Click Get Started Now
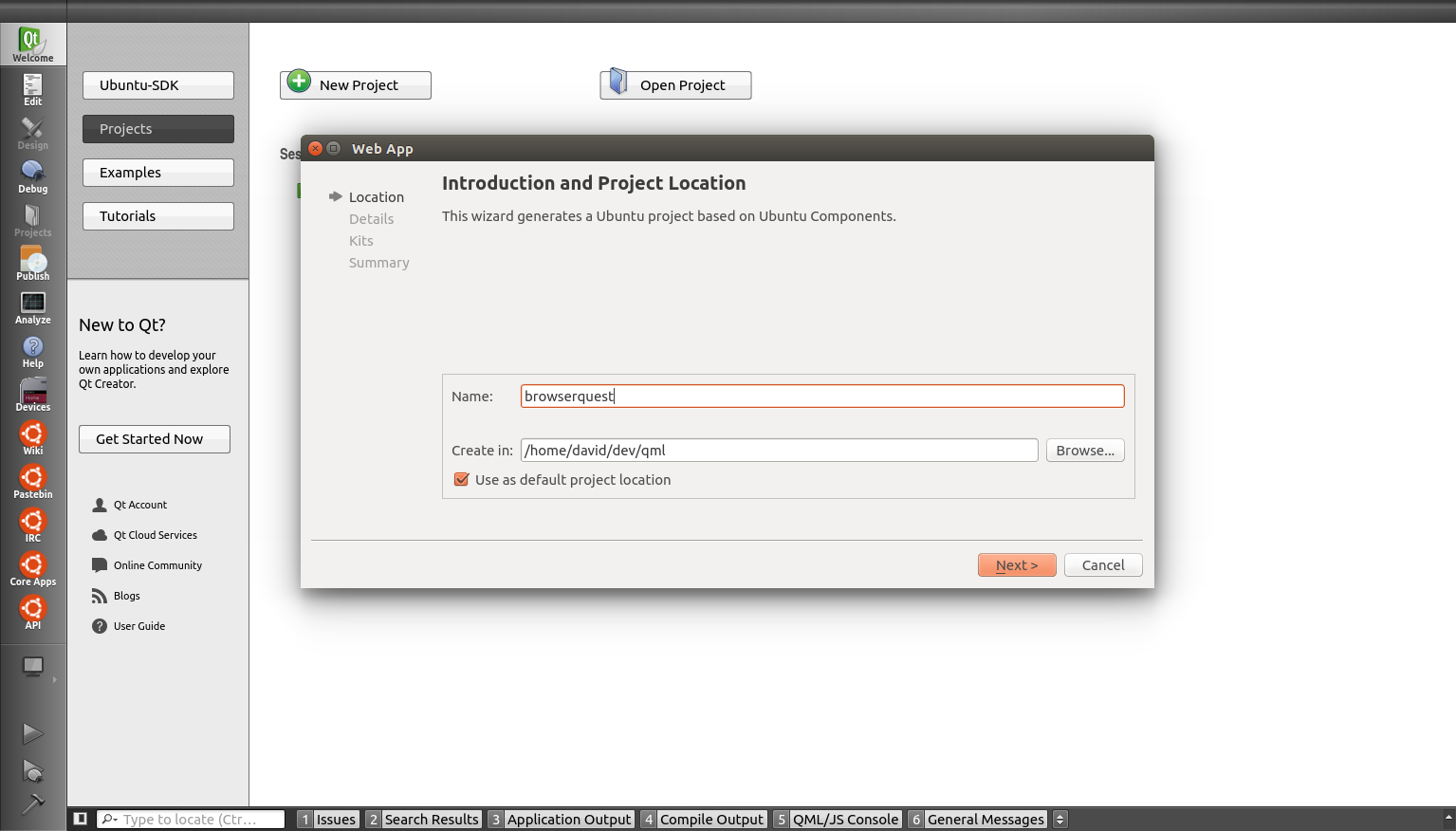 tap(155, 439)
